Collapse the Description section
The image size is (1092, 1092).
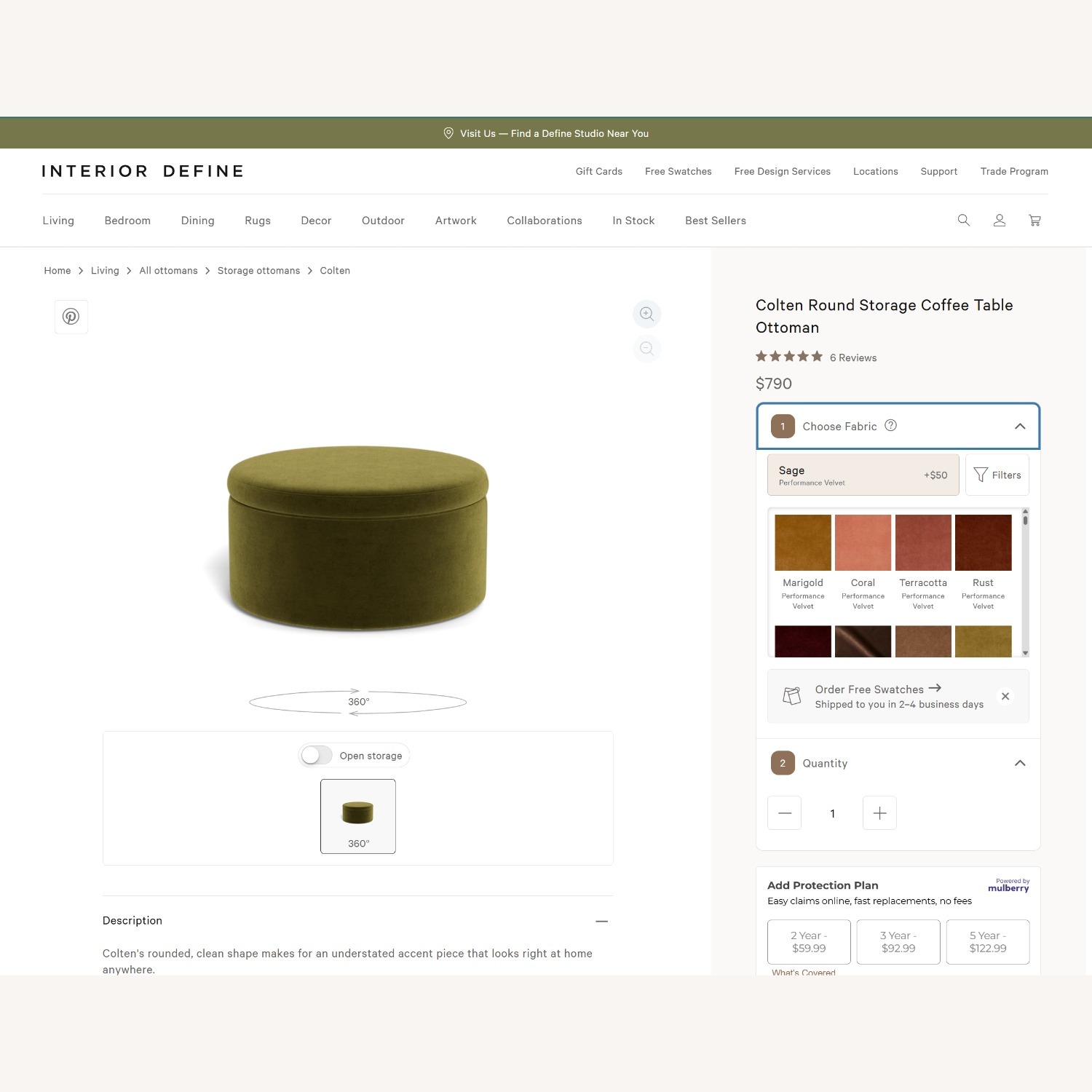602,920
